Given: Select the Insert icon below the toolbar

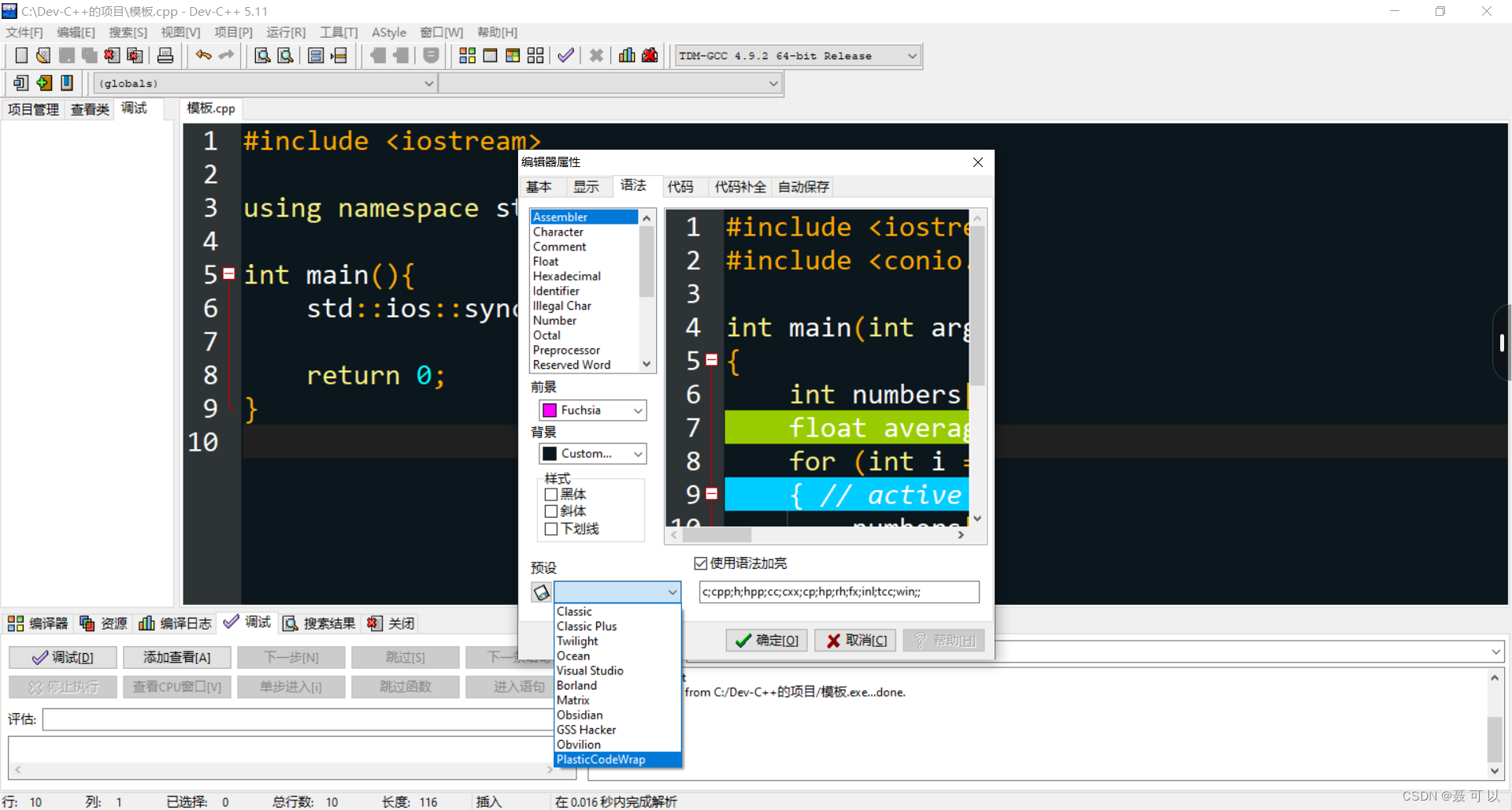Looking at the screenshot, I should pos(20,83).
